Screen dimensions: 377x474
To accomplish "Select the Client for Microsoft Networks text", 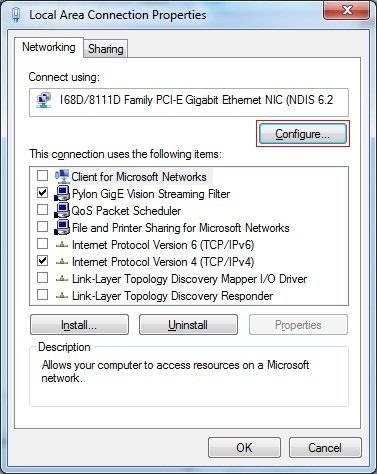I will (139, 177).
